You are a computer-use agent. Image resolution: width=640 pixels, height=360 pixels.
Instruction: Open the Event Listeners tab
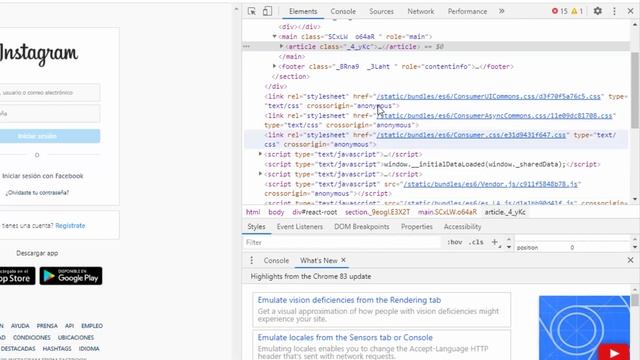pyautogui.click(x=300, y=227)
